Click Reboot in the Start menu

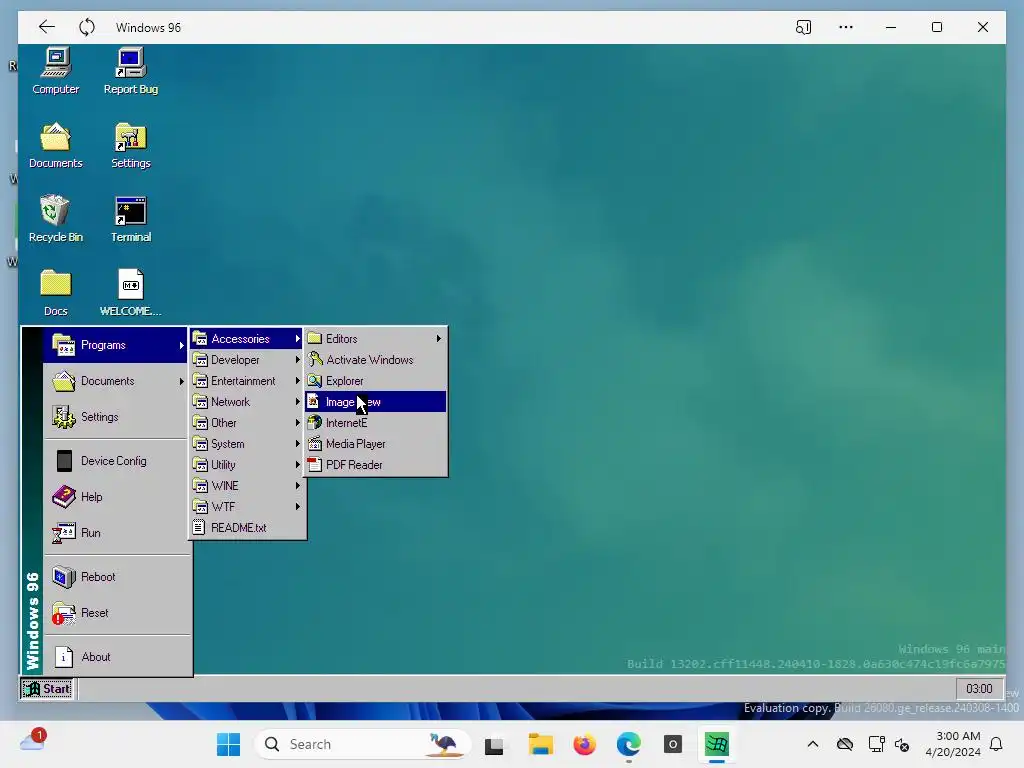(x=116, y=577)
